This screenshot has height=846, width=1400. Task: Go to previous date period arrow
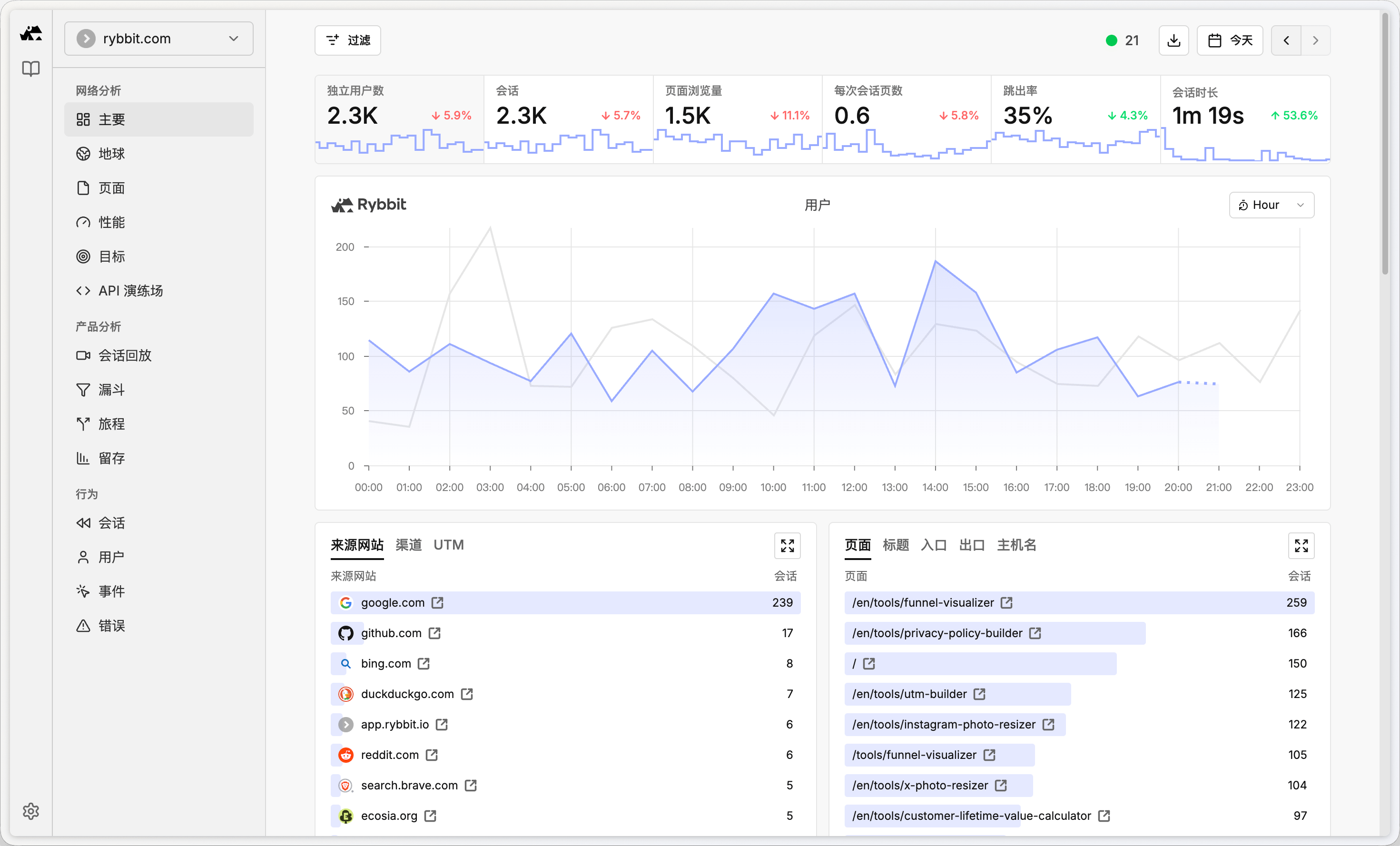[1286, 40]
